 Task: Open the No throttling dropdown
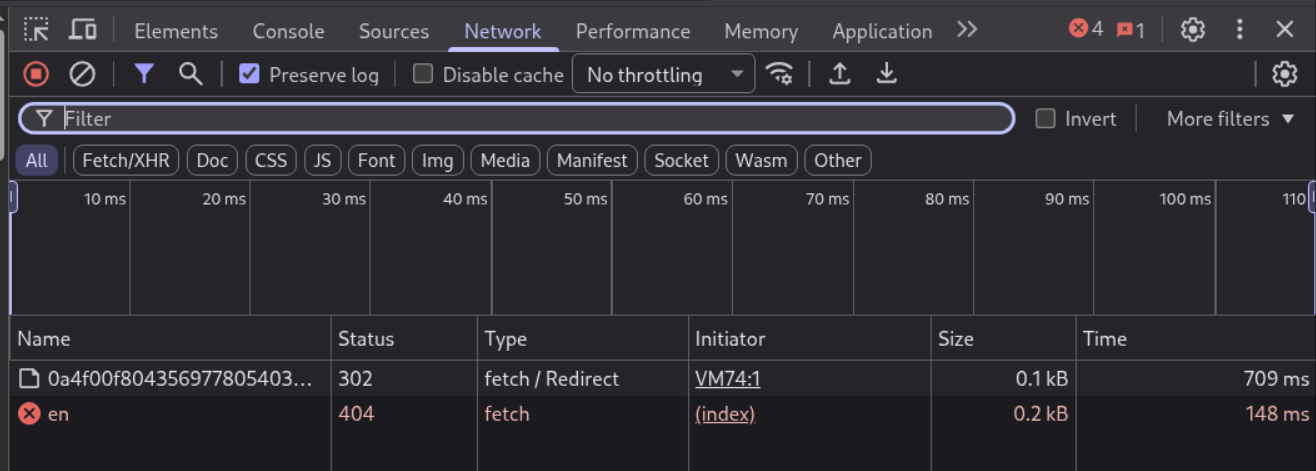[x=663, y=74]
